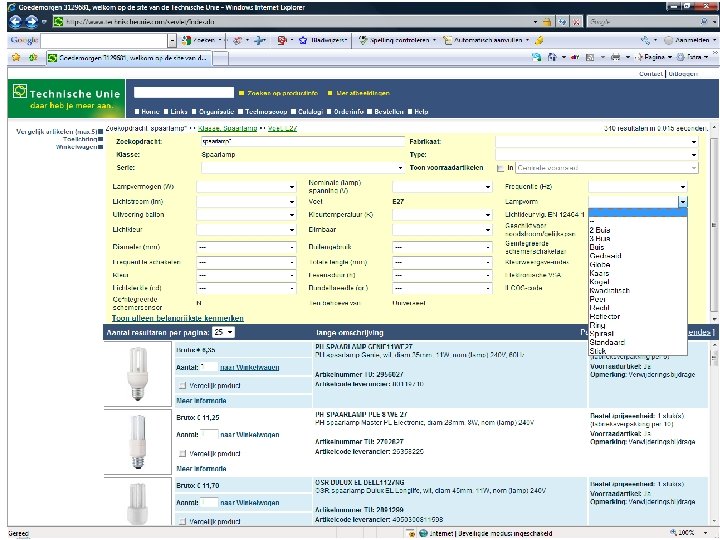720x540 pixels.
Task: Click the Bladwijzers star bookmark button
Action: pyautogui.click(x=322, y=40)
